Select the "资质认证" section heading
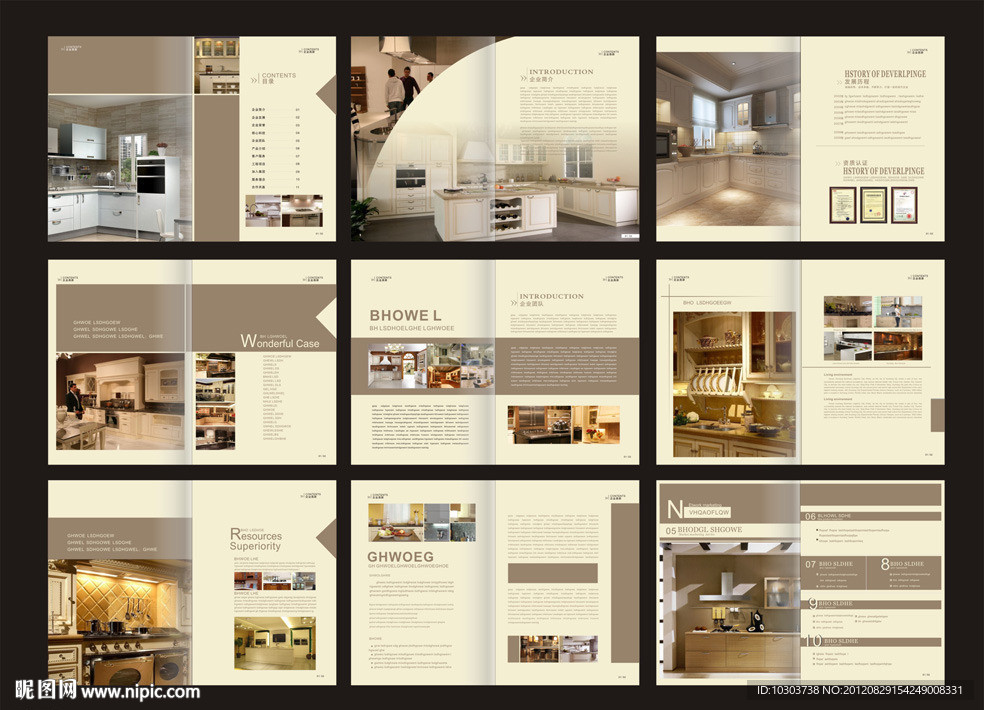The image size is (984, 710). 855,163
